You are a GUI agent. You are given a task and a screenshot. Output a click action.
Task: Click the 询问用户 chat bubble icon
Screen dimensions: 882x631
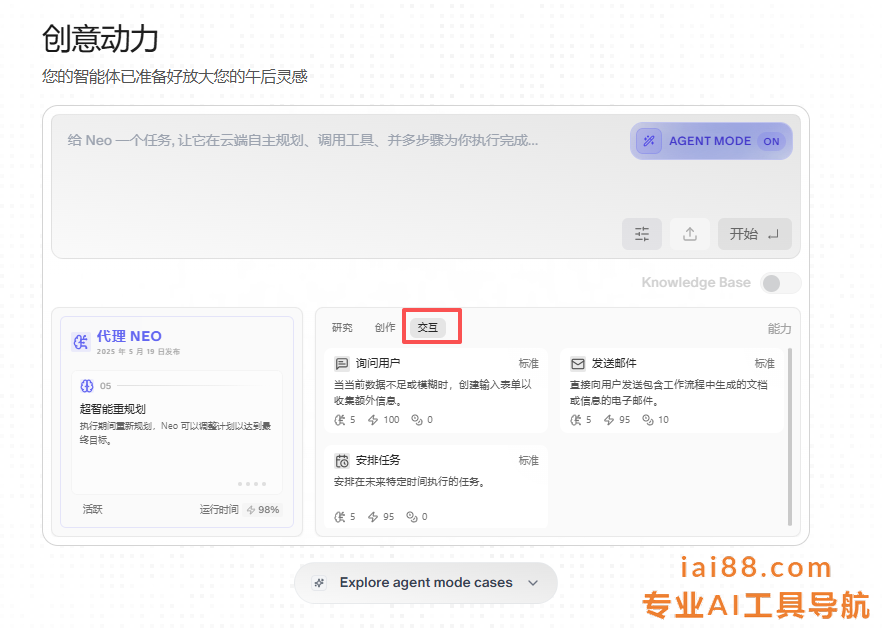coord(342,364)
